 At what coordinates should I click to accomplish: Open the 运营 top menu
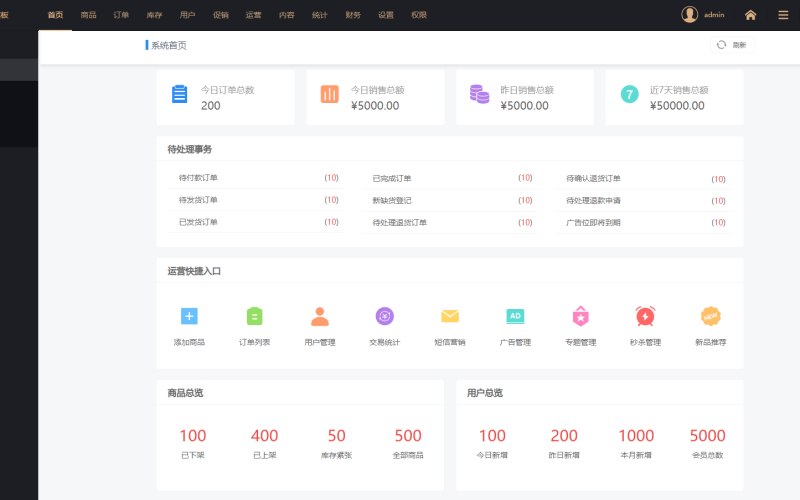point(253,15)
